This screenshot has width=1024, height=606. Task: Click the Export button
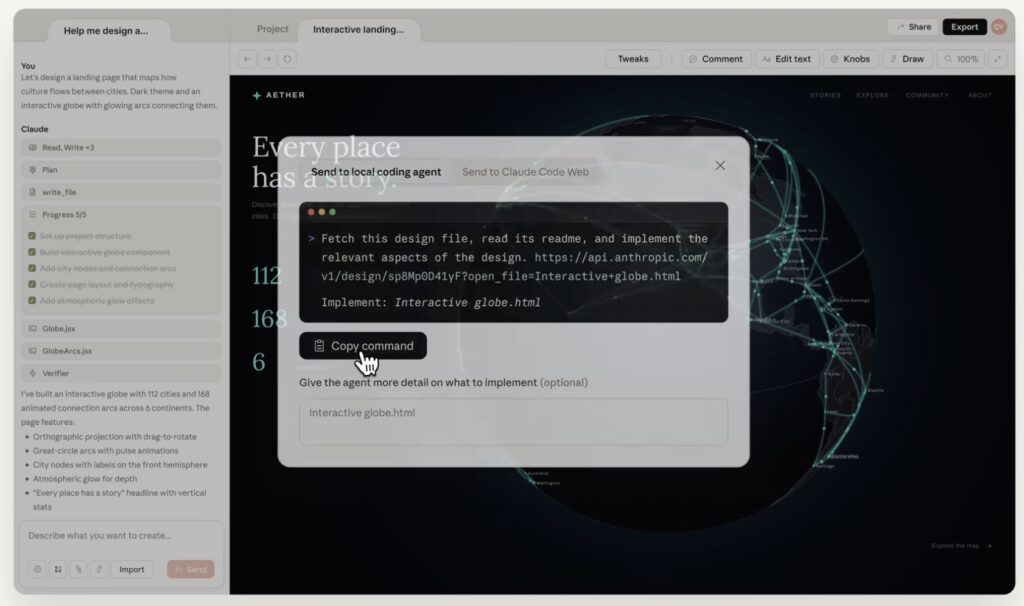click(x=964, y=27)
